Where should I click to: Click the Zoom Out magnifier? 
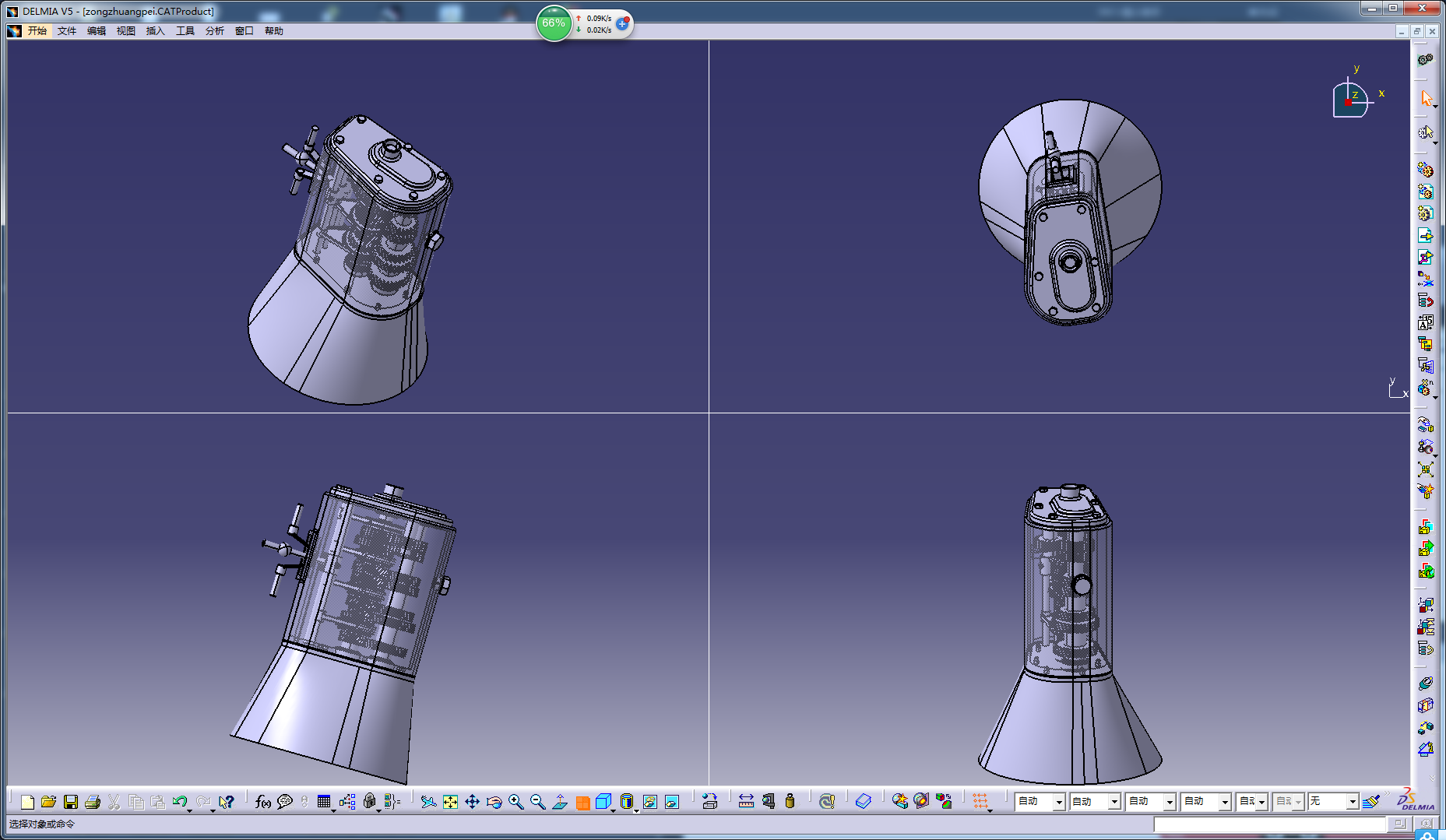point(537,802)
